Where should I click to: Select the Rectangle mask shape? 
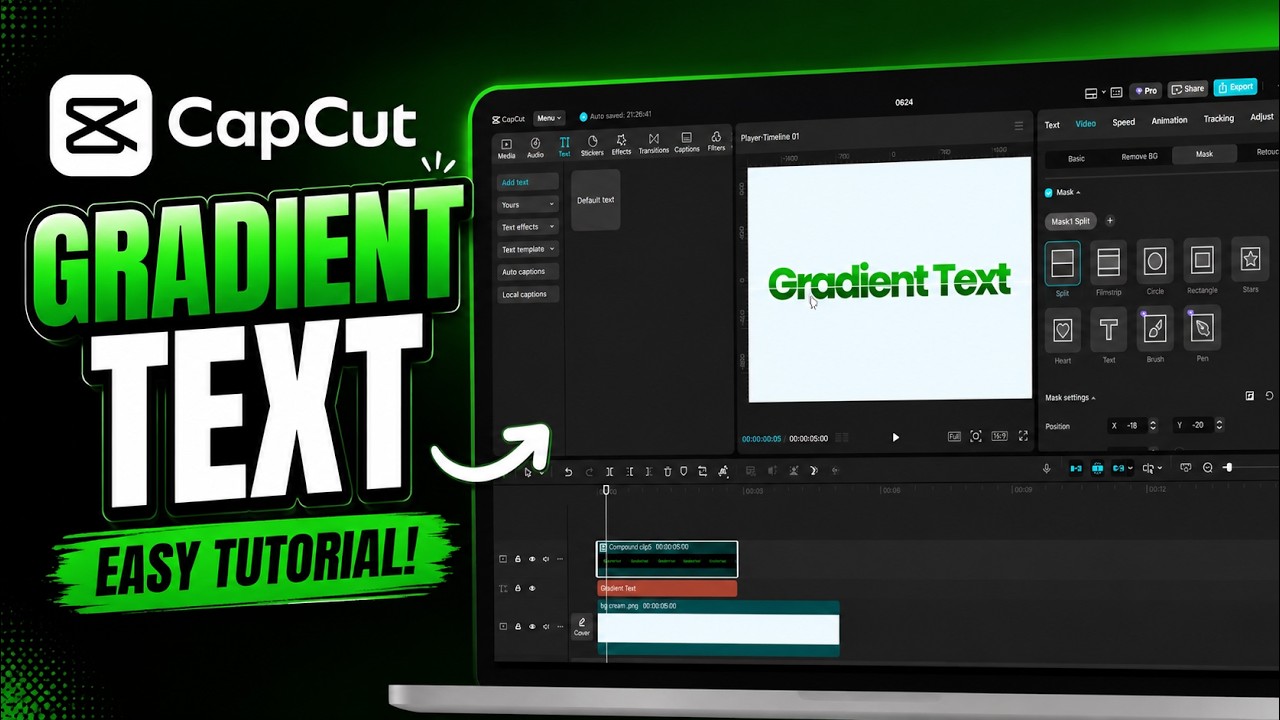[1202, 261]
